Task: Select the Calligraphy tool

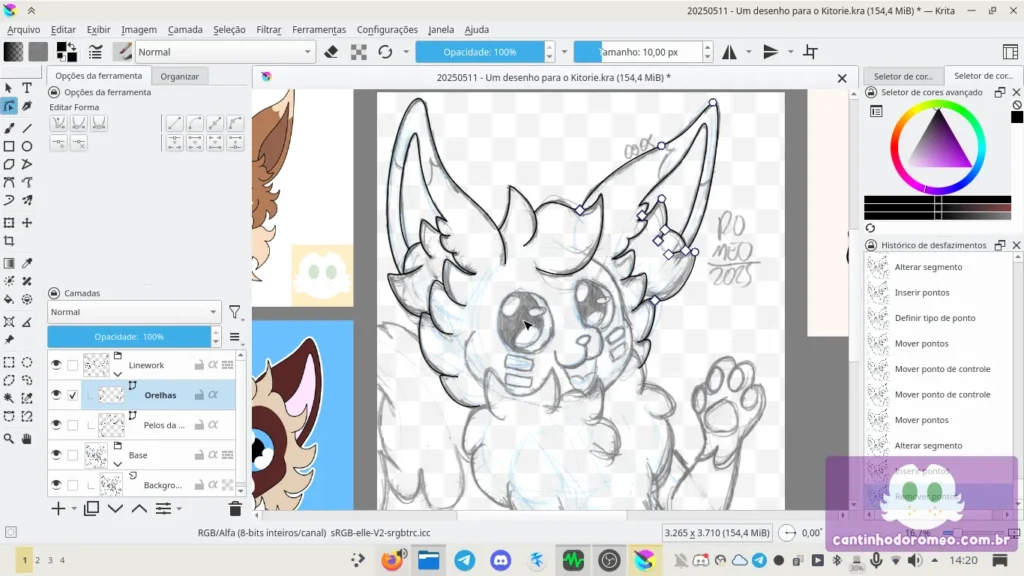Action: (x=27, y=106)
